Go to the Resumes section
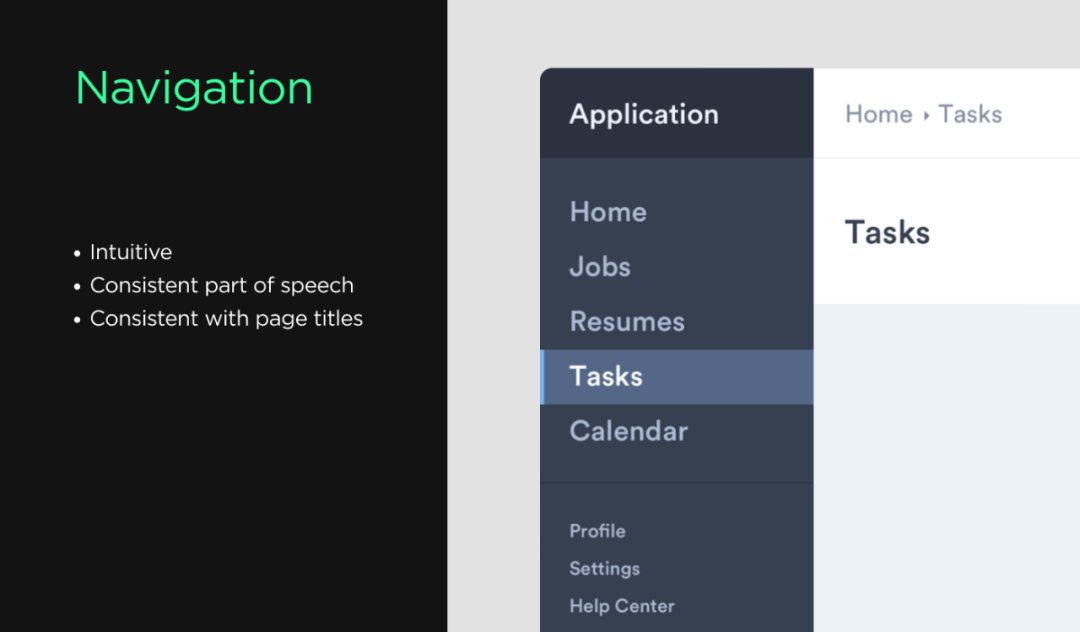Viewport: 1080px width, 632px height. [x=627, y=322]
